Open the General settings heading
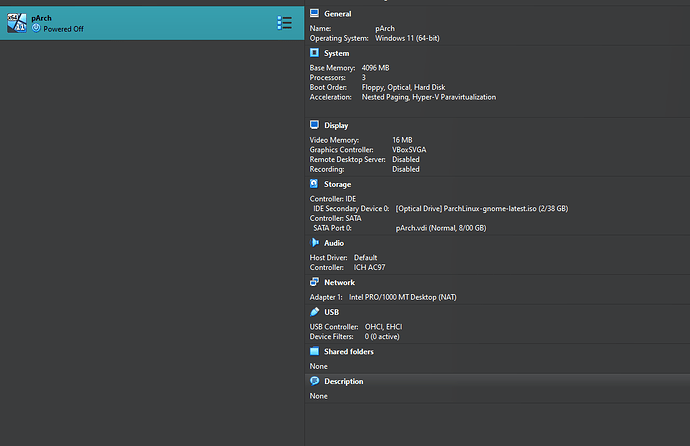The image size is (690, 446). (338, 14)
